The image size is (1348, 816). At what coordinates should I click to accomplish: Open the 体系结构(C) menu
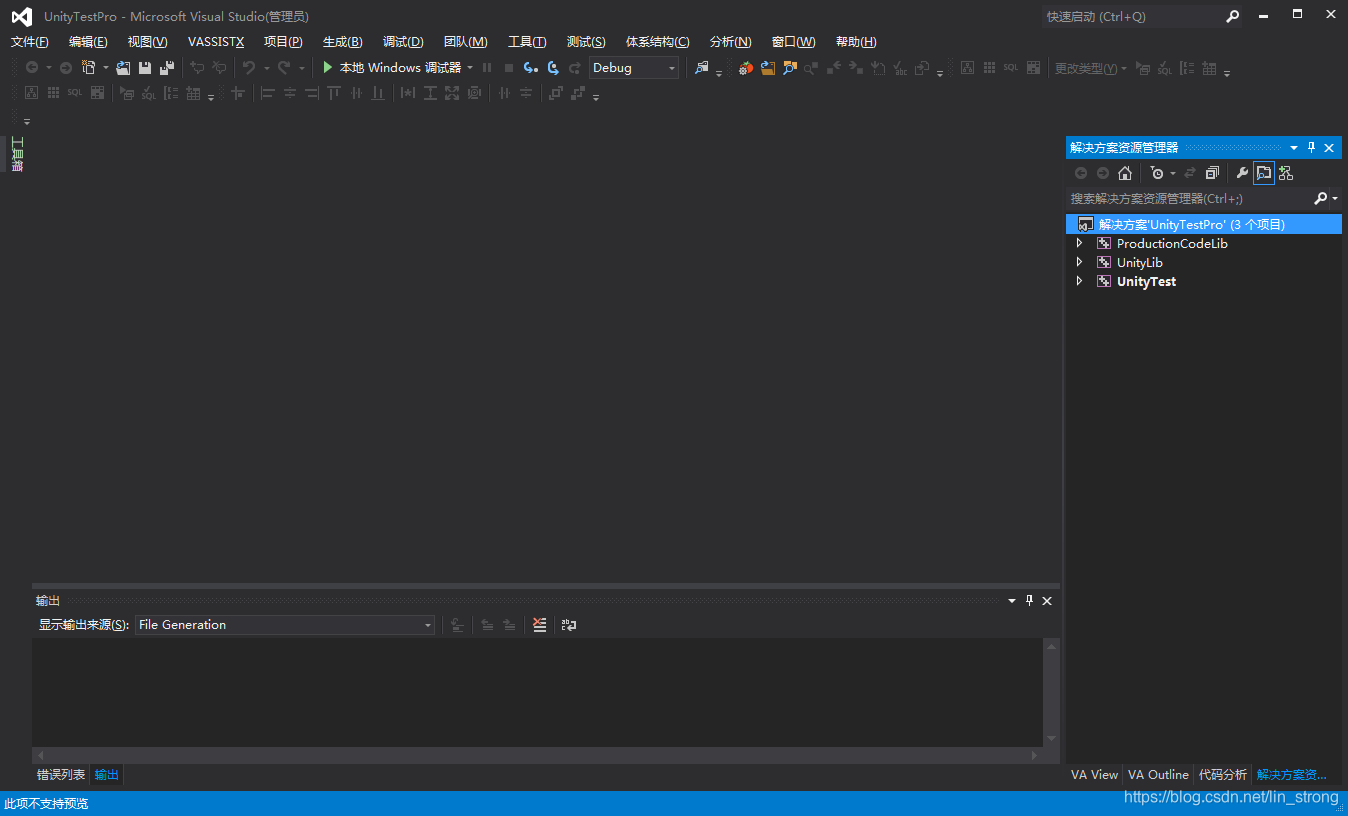pos(658,42)
